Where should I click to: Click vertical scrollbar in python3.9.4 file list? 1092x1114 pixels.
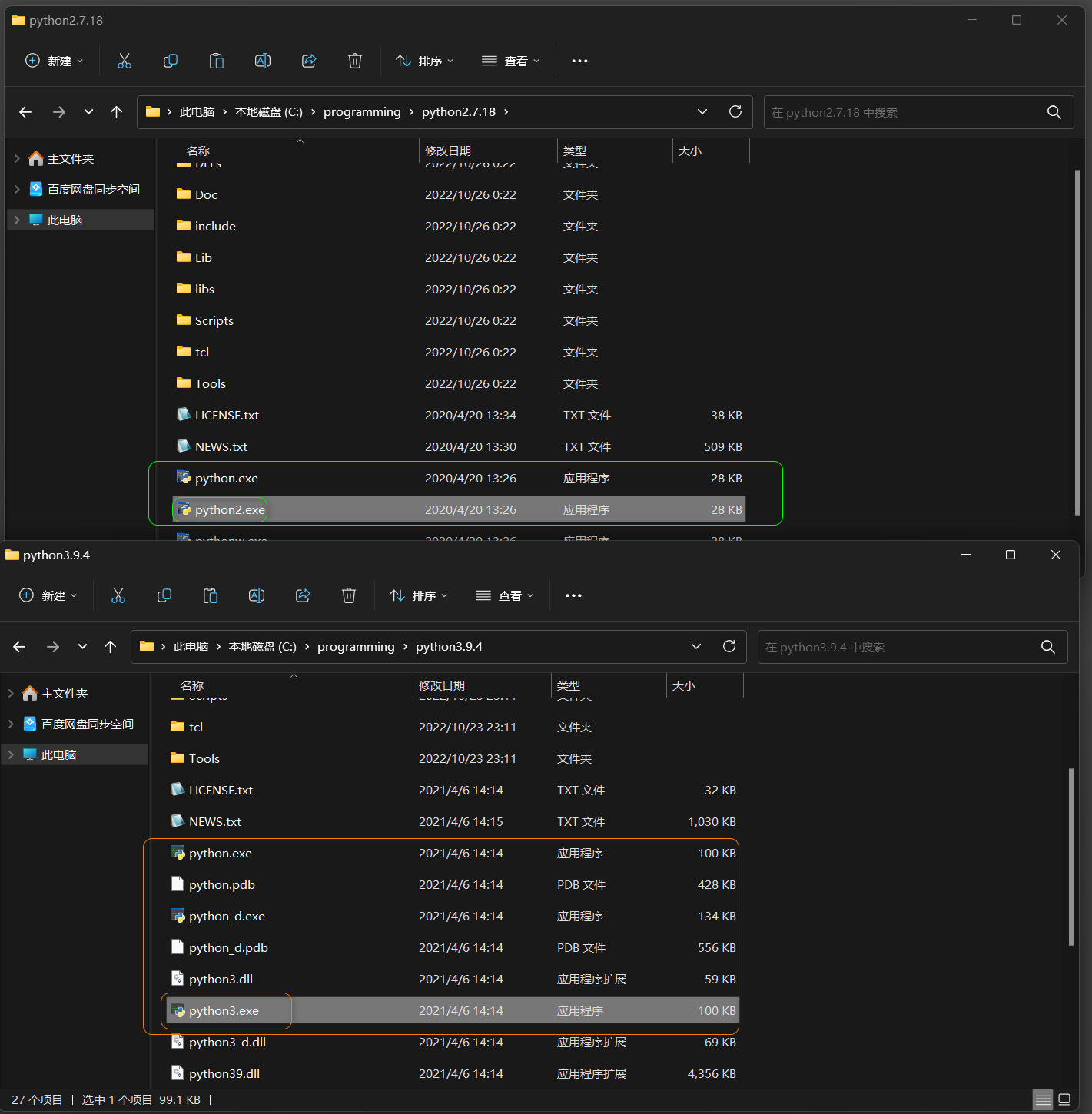coord(1070,857)
